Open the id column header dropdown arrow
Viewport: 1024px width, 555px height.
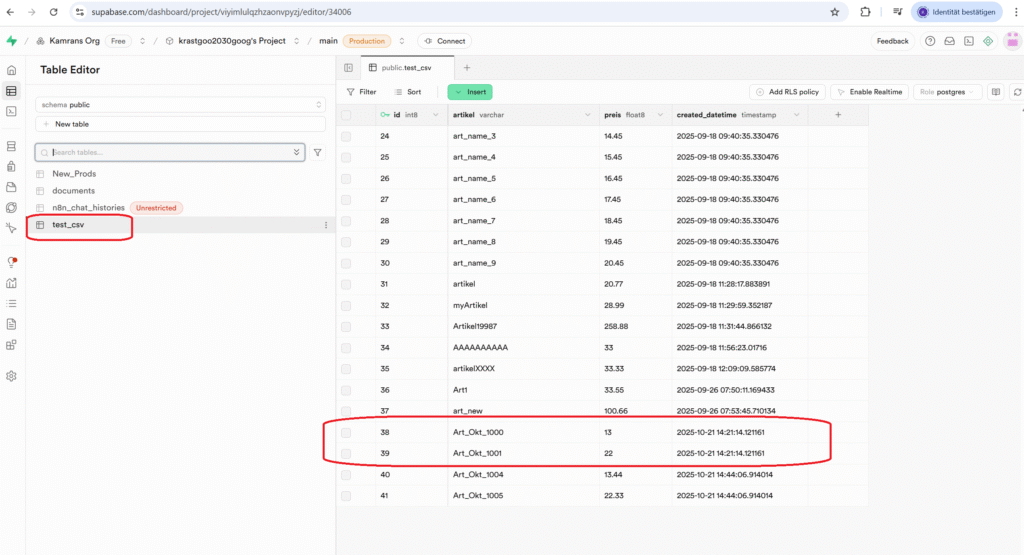click(436, 115)
